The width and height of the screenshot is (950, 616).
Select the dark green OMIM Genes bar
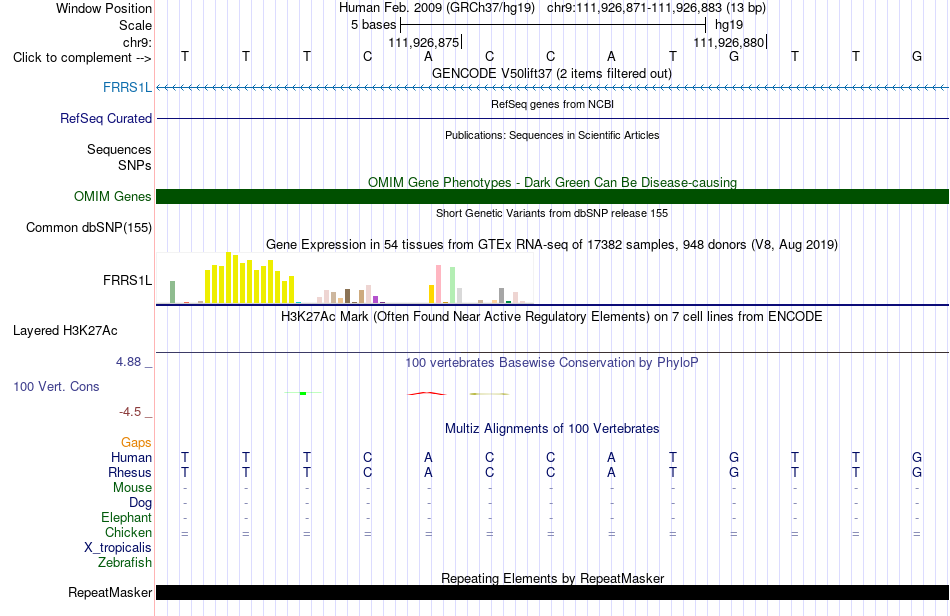pyautogui.click(x=552, y=196)
